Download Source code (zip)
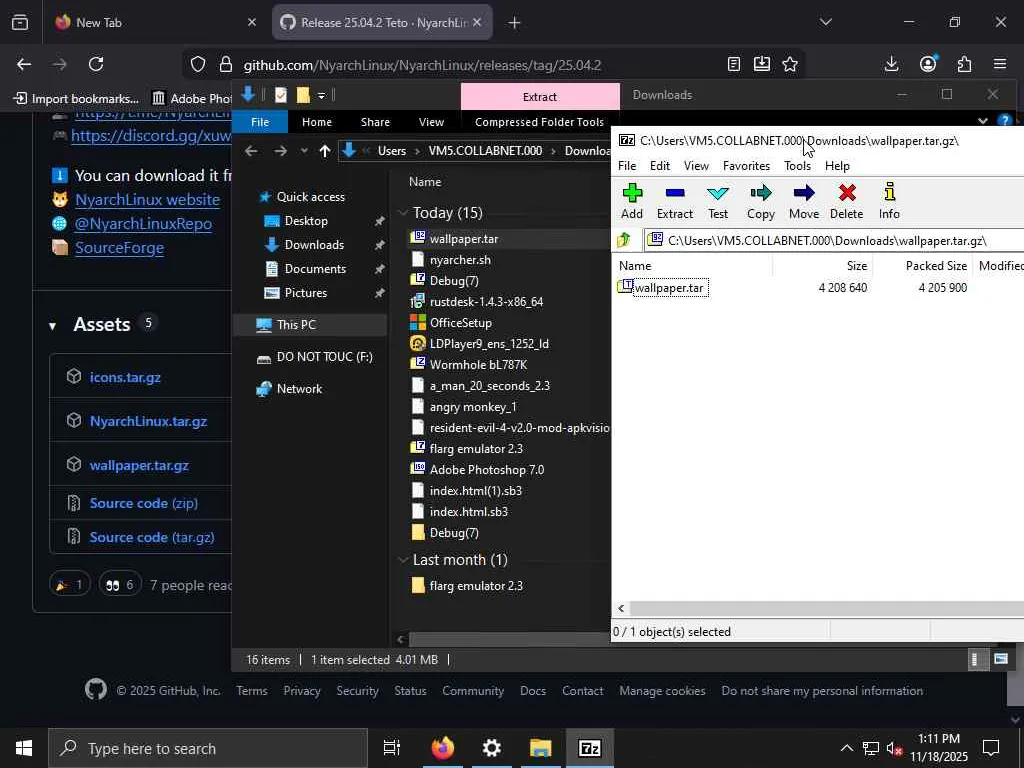Screen dimensions: 1024x768 [x=144, y=503]
